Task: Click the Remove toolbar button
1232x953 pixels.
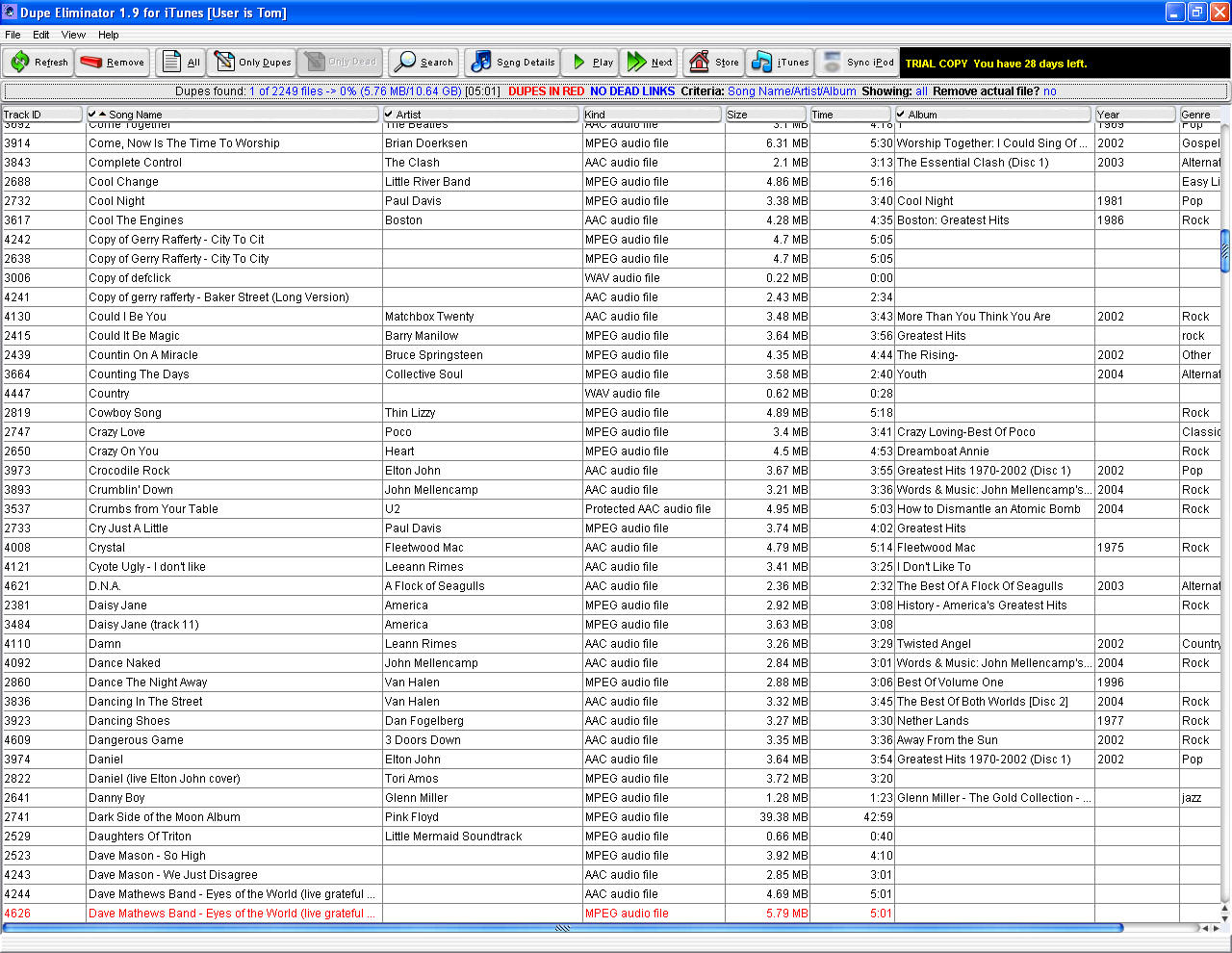Action: [112, 63]
